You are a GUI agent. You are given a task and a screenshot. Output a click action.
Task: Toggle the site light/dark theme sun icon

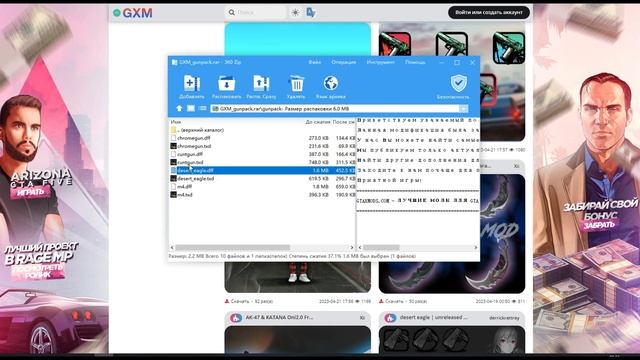tap(295, 13)
